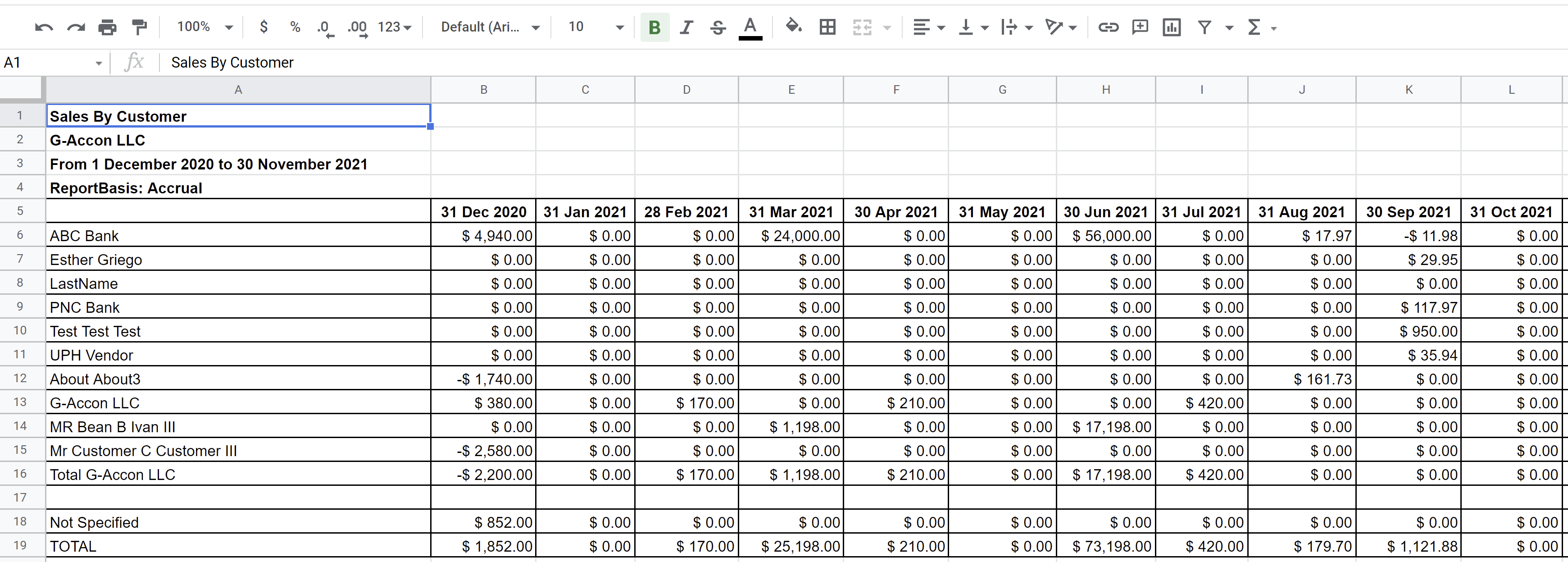The height and width of the screenshot is (562, 1568).
Task: Click the Redo button
Action: click(76, 27)
